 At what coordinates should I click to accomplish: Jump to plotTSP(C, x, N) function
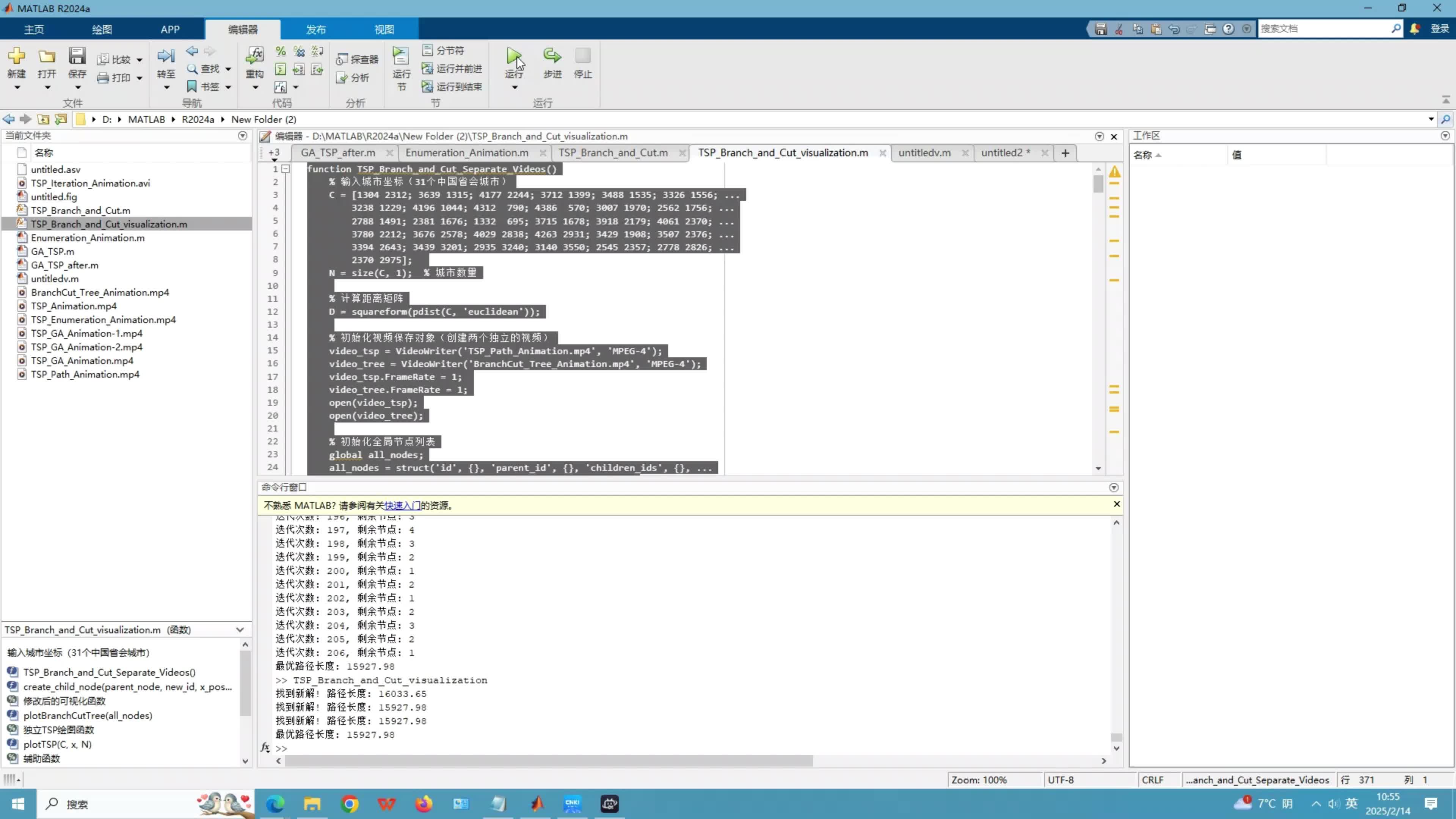click(57, 744)
